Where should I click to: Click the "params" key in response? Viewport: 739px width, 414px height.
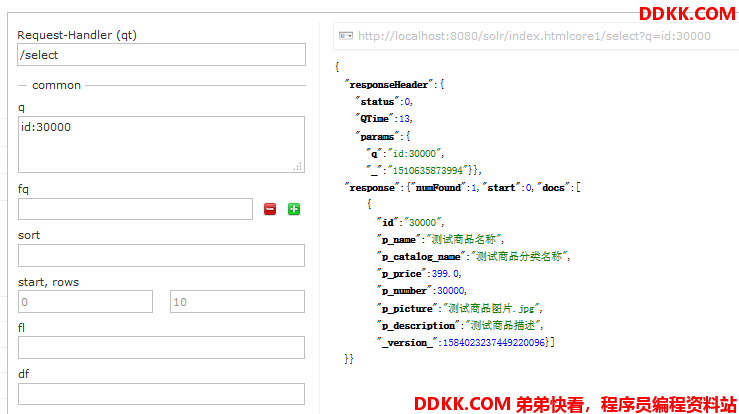pos(377,137)
